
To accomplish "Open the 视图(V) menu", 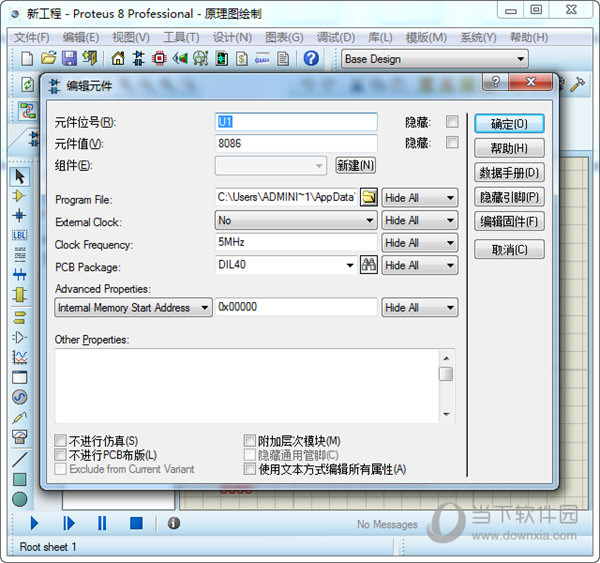I will click(131, 37).
